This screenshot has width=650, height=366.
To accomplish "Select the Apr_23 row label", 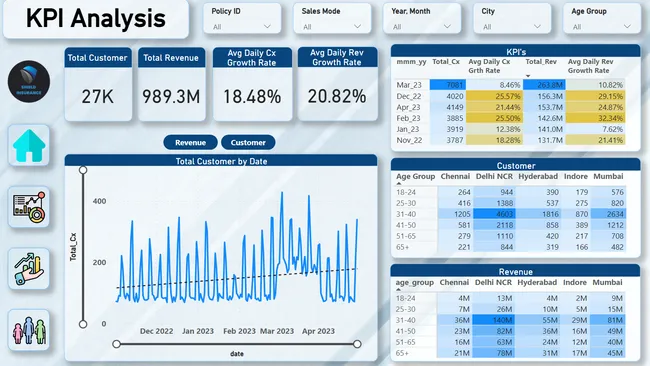I will point(408,107).
